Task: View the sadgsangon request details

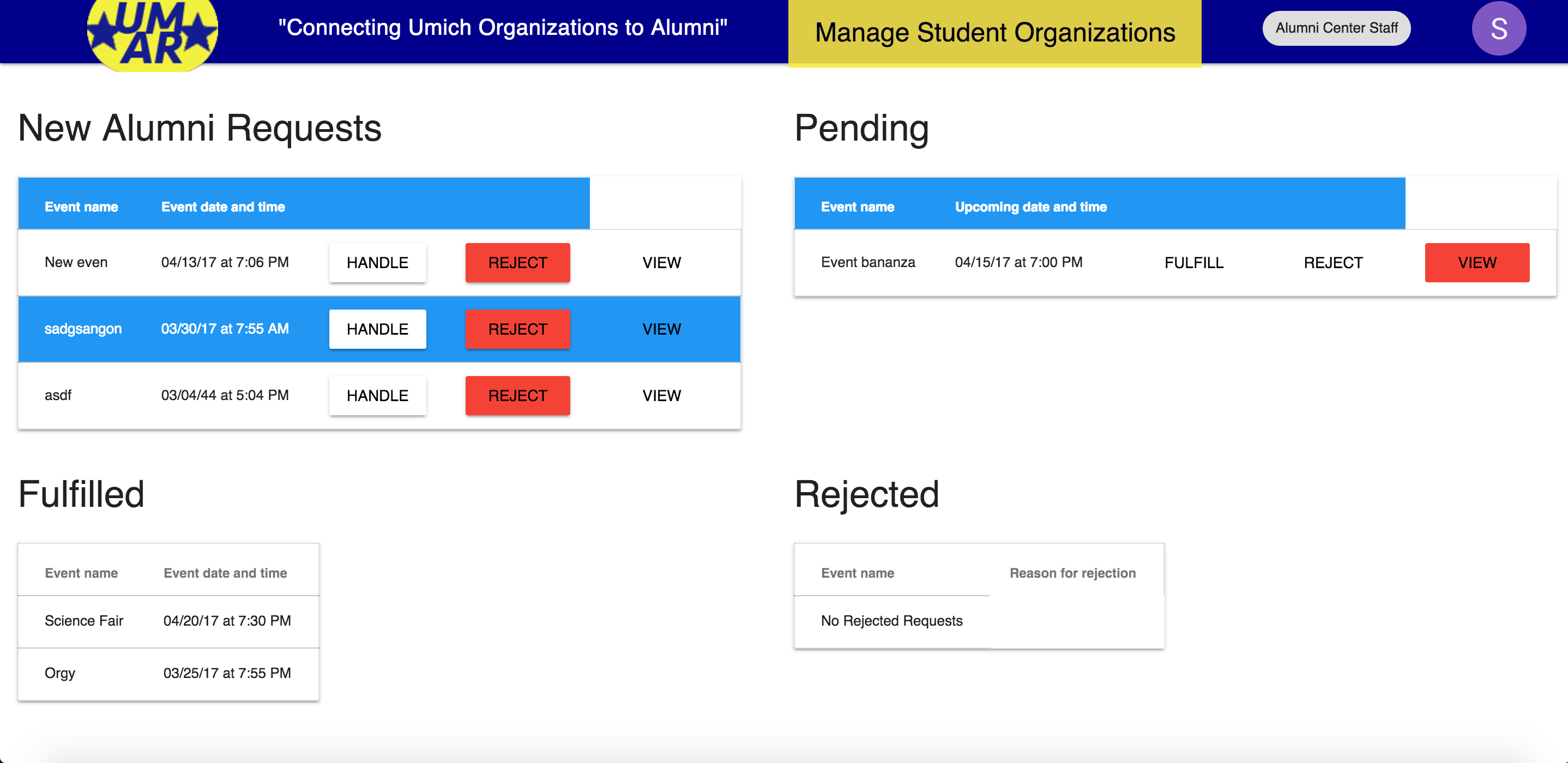Action: 661,329
